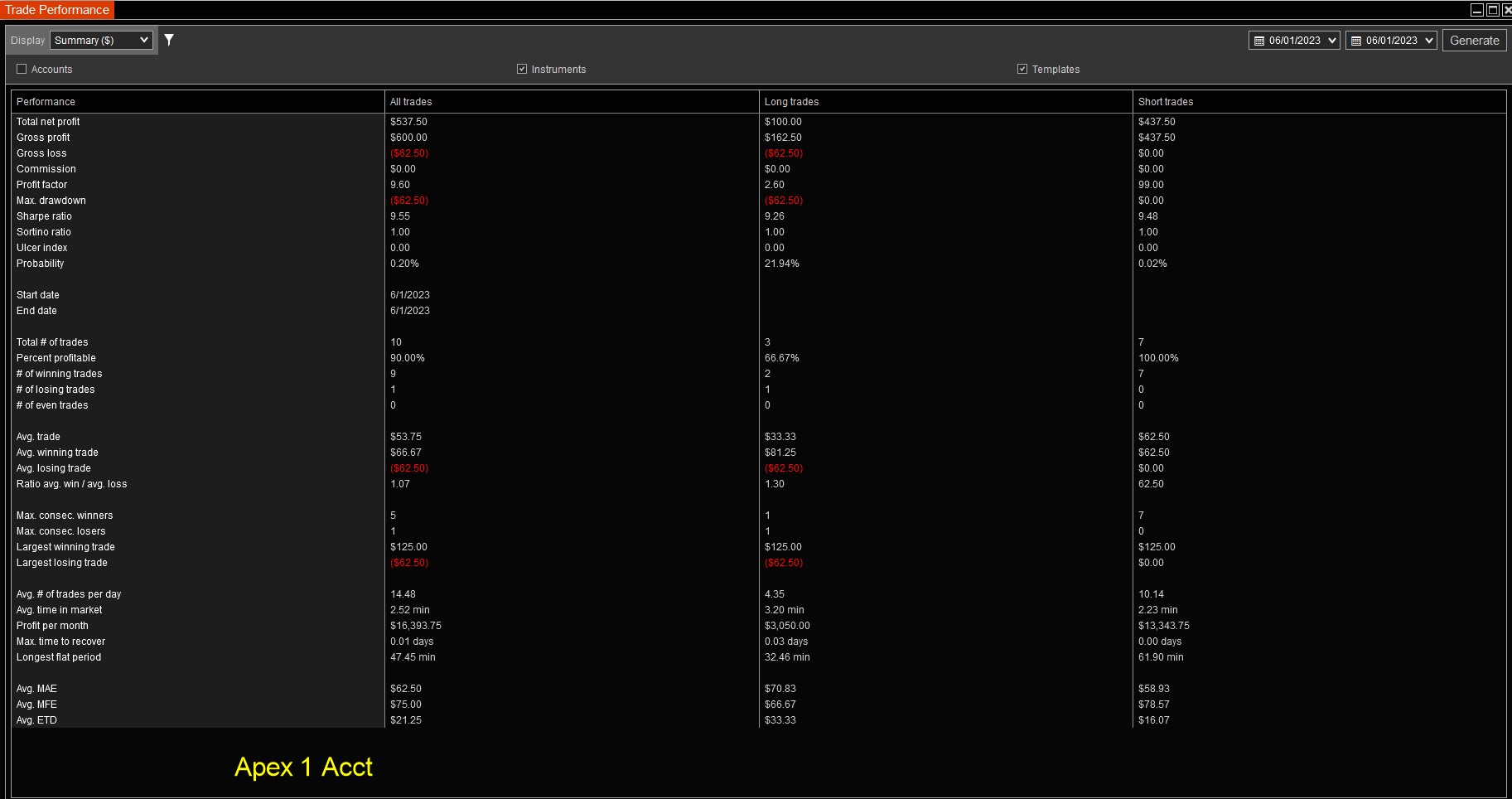Select the Max. time to recover label
The width and height of the screenshot is (1512, 799).
[61, 642]
